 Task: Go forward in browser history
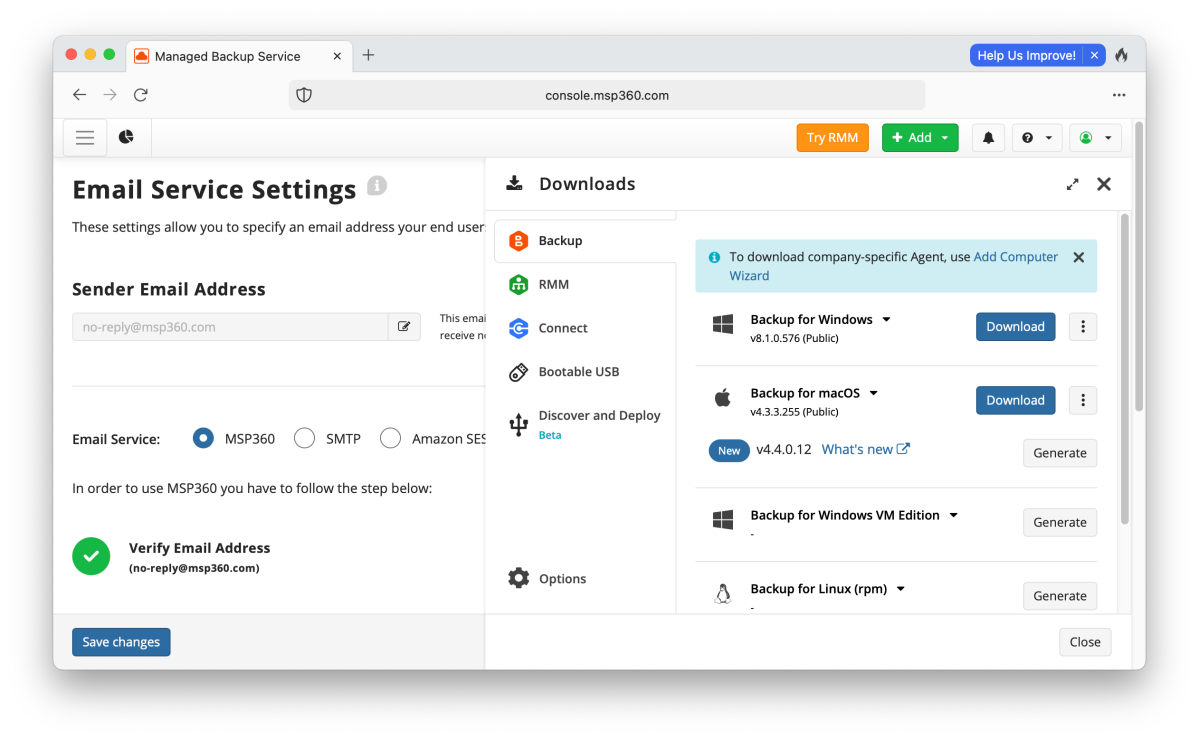pyautogui.click(x=110, y=95)
